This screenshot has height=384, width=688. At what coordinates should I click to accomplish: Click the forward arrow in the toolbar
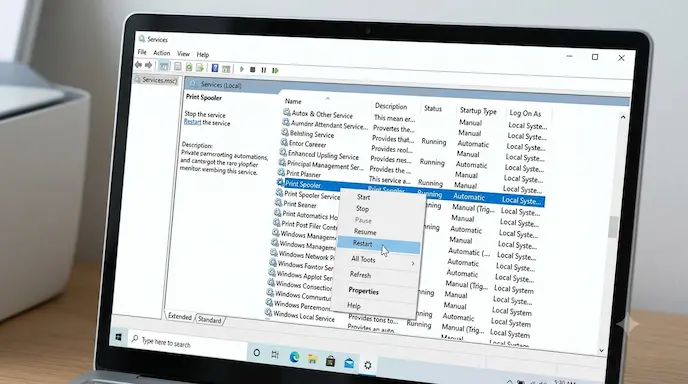[x=149, y=65]
